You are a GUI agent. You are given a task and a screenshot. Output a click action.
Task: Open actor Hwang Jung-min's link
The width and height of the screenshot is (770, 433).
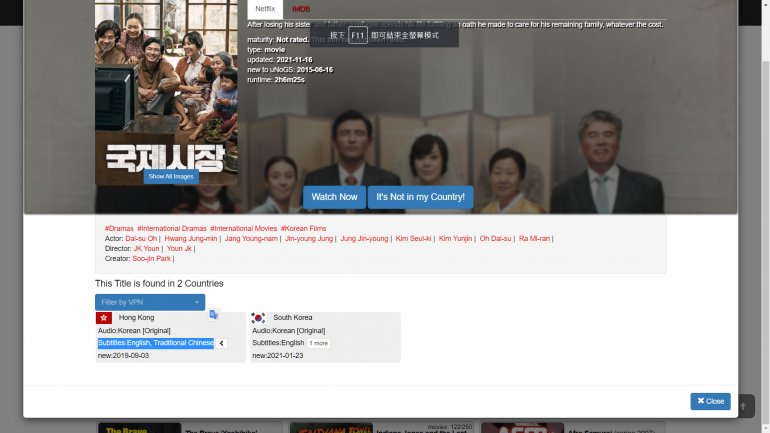(x=191, y=239)
